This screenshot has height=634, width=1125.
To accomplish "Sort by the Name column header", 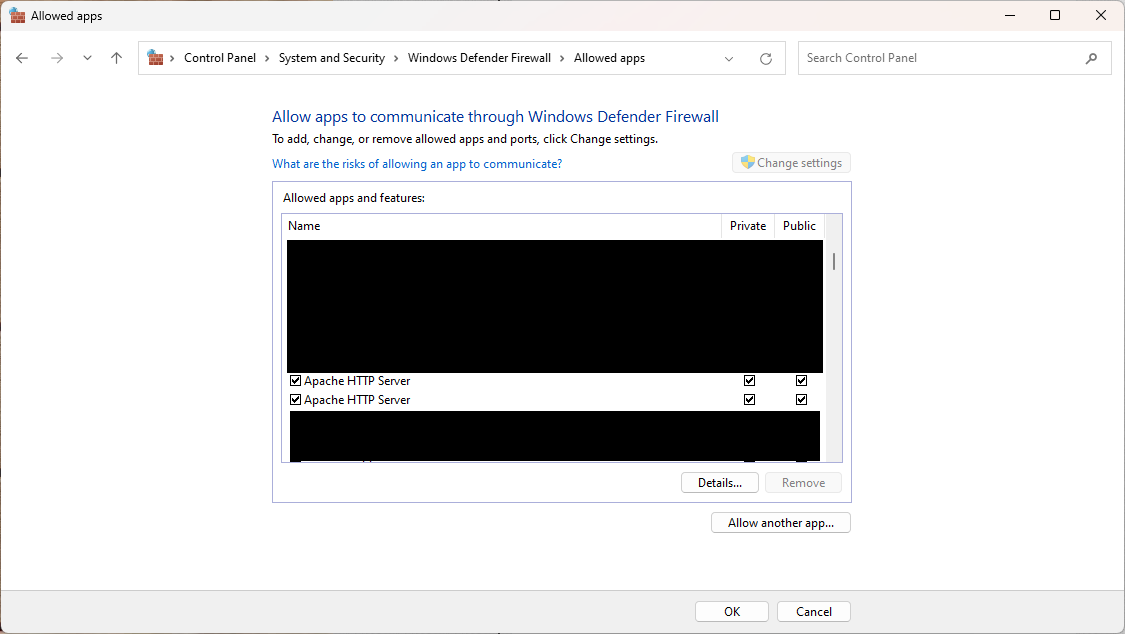I will (x=502, y=226).
